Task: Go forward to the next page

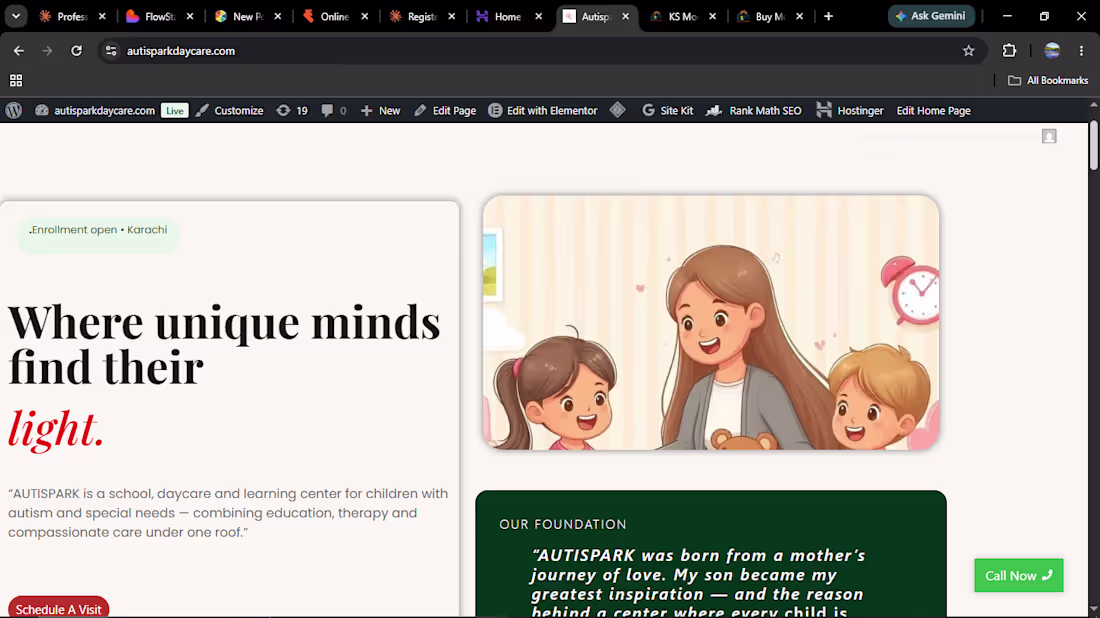Action: [x=47, y=51]
